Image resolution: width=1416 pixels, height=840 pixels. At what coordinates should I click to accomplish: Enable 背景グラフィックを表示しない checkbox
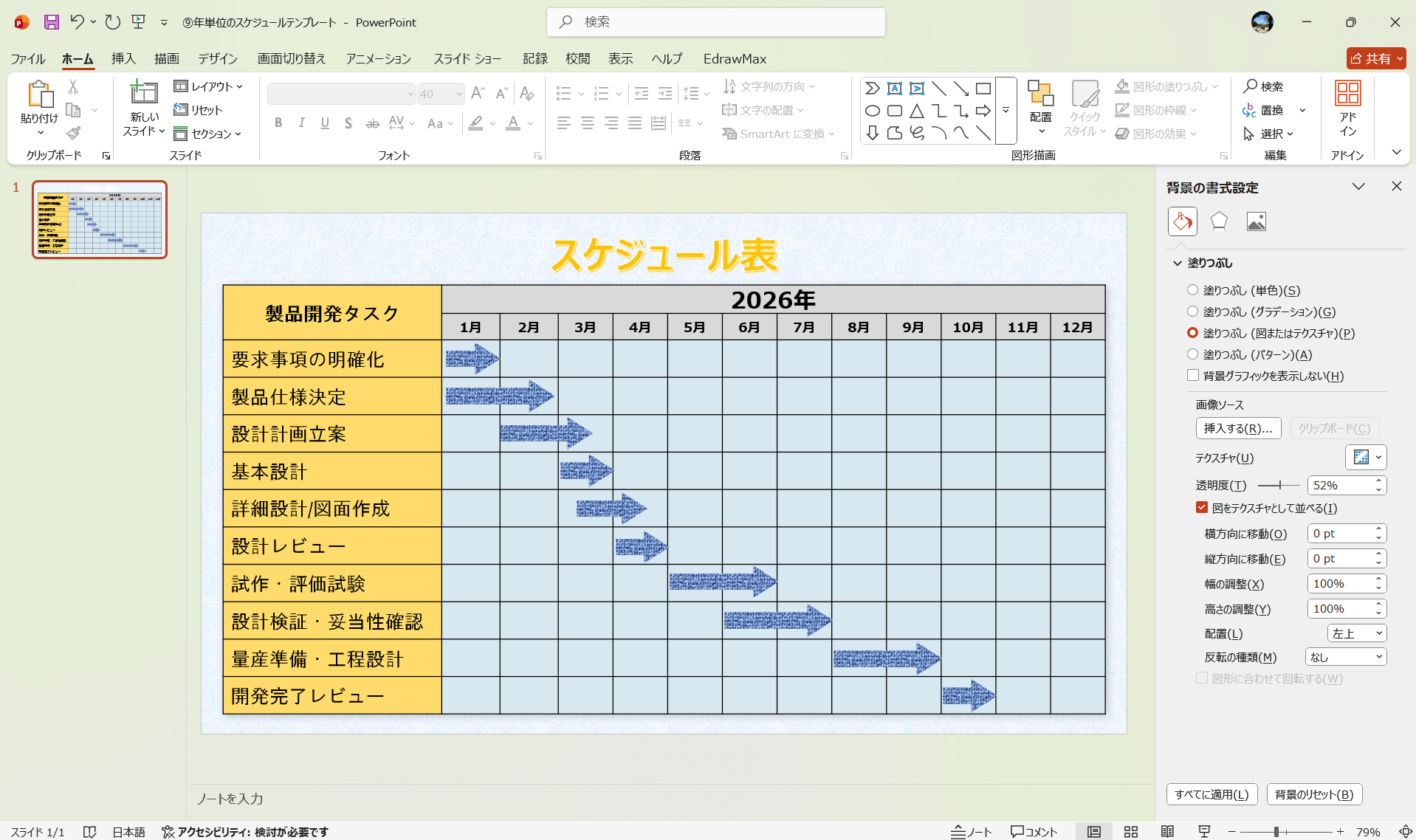(x=1193, y=376)
